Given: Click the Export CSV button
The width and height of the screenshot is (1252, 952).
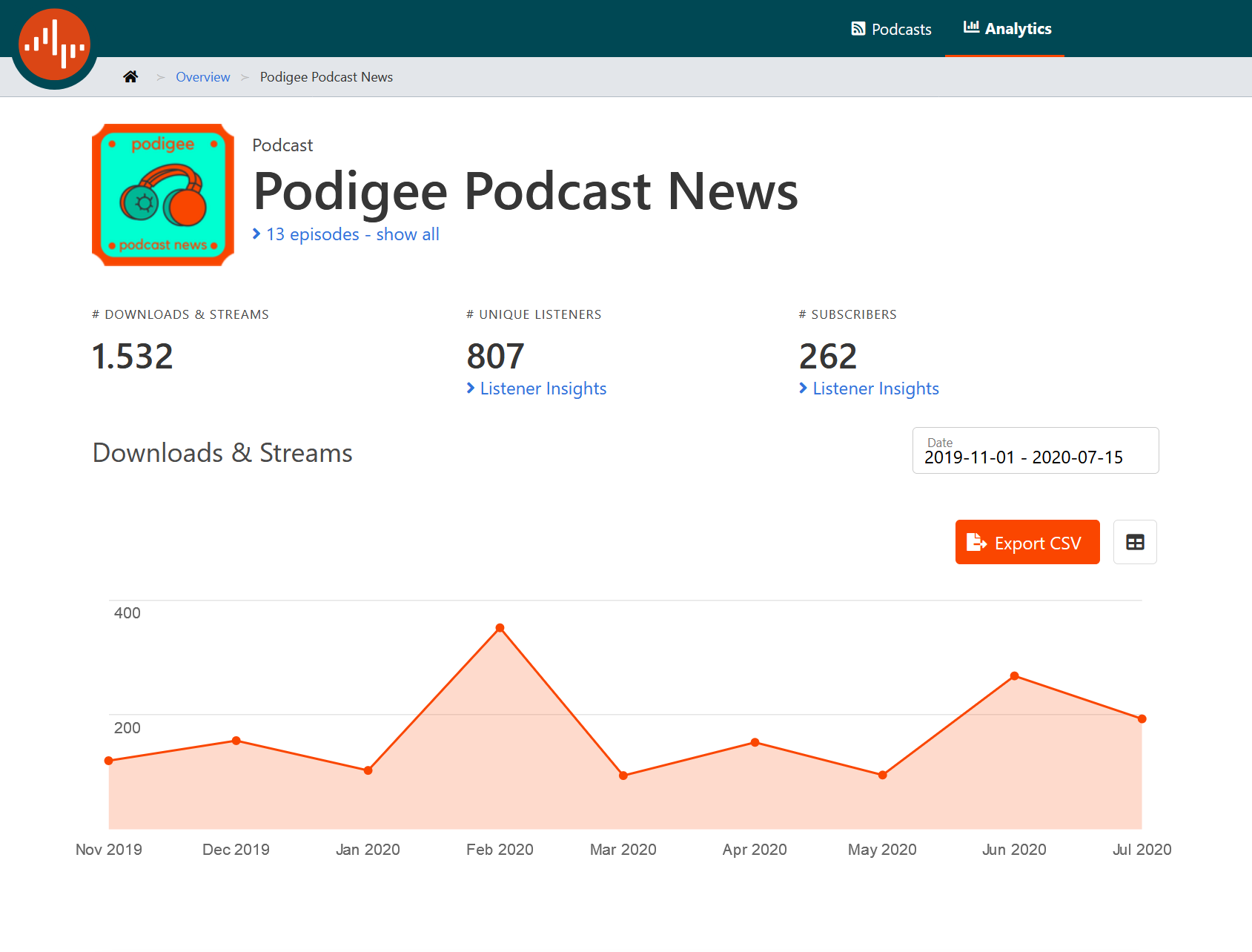Looking at the screenshot, I should click(1027, 542).
